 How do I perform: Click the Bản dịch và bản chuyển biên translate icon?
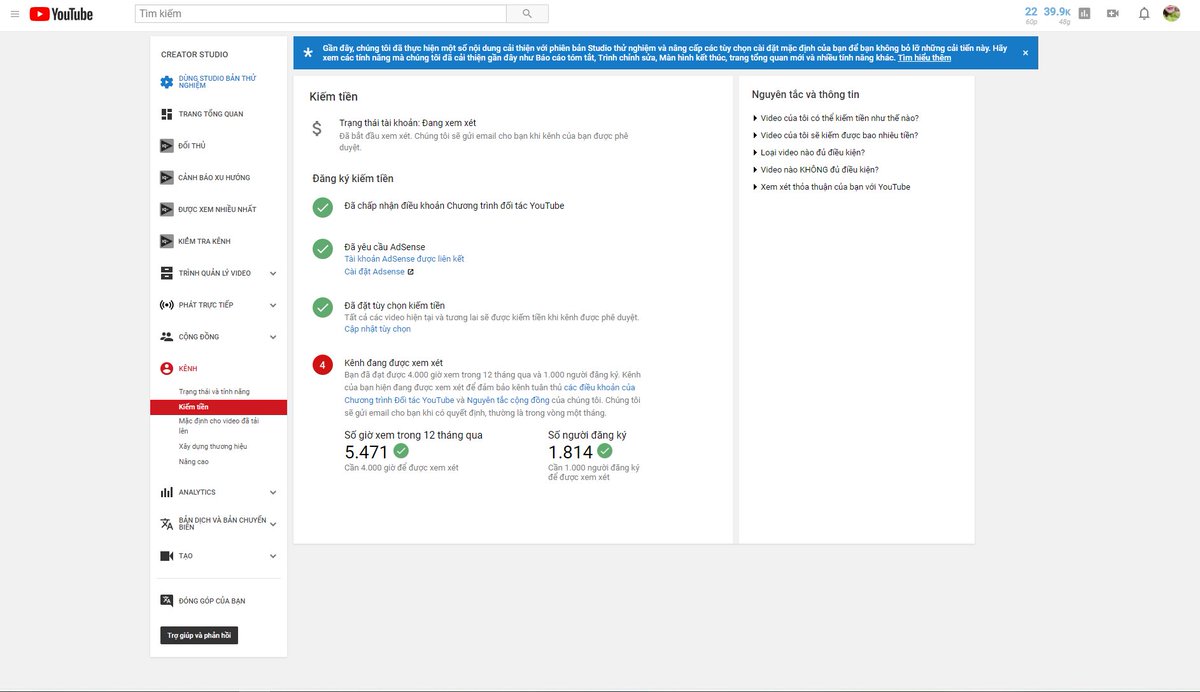pos(167,523)
